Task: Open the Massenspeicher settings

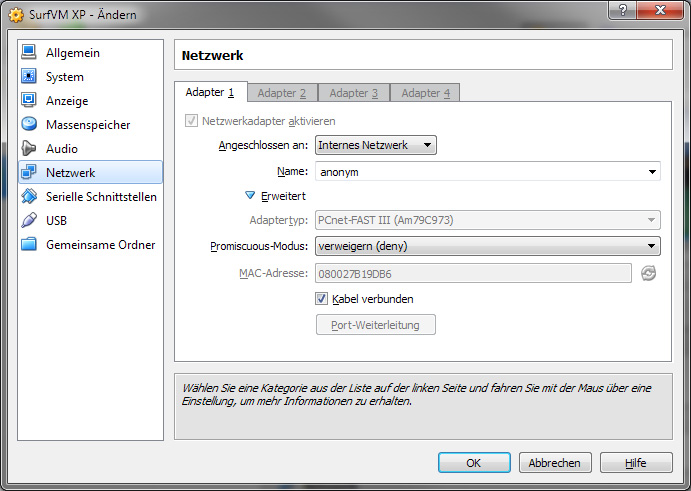Action: coord(88,125)
